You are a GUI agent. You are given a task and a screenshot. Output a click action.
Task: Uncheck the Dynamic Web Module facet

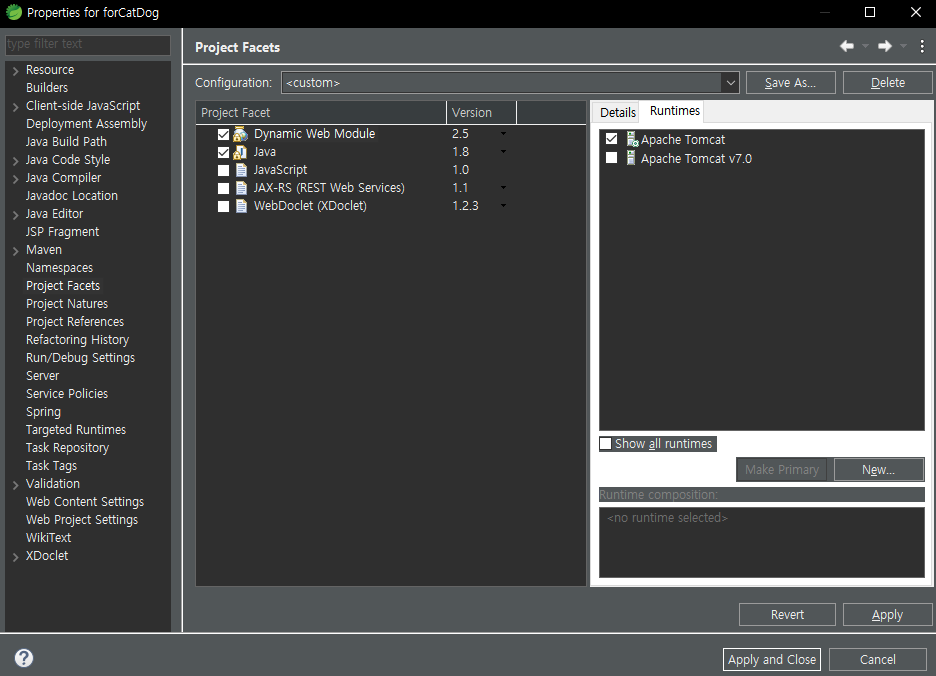click(x=223, y=134)
